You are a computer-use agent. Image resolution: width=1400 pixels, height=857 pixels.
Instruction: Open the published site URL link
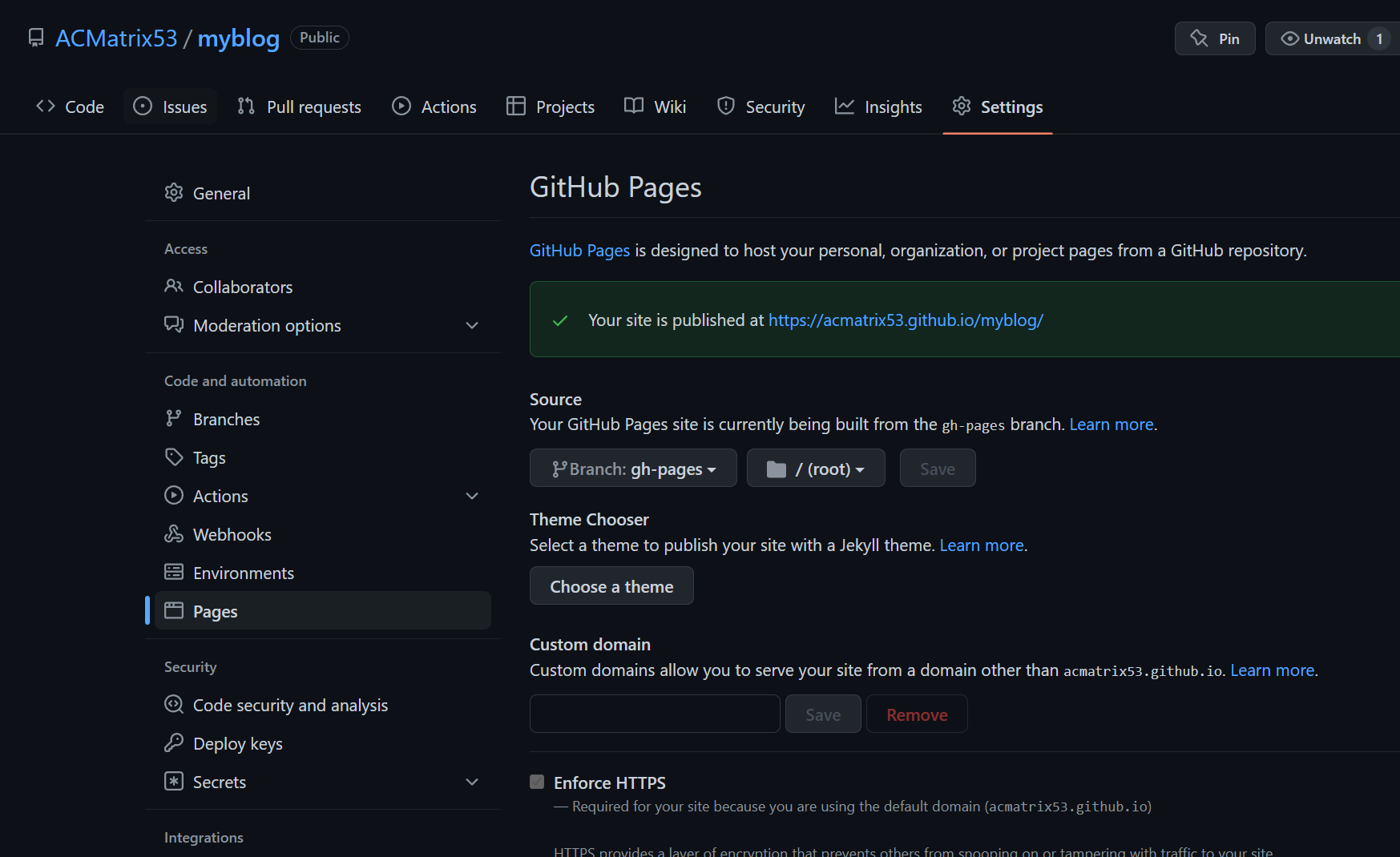[906, 320]
